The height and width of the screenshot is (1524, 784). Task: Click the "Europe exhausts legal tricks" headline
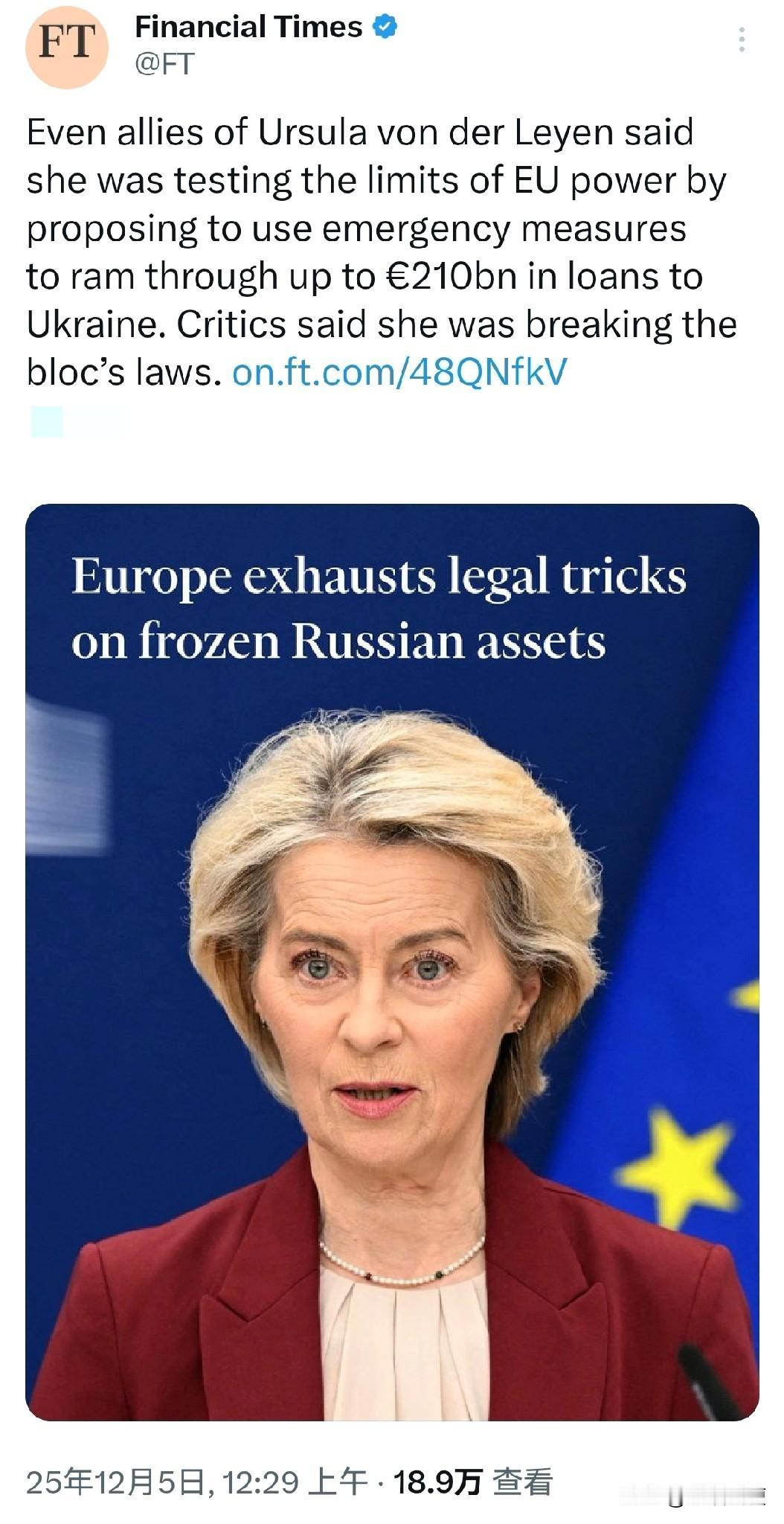point(379,577)
